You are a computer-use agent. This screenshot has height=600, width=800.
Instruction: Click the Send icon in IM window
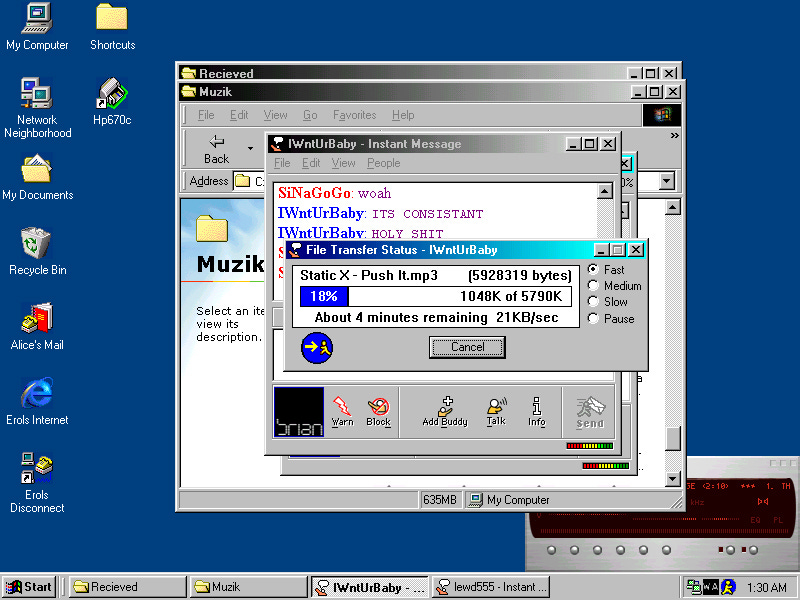pyautogui.click(x=590, y=412)
